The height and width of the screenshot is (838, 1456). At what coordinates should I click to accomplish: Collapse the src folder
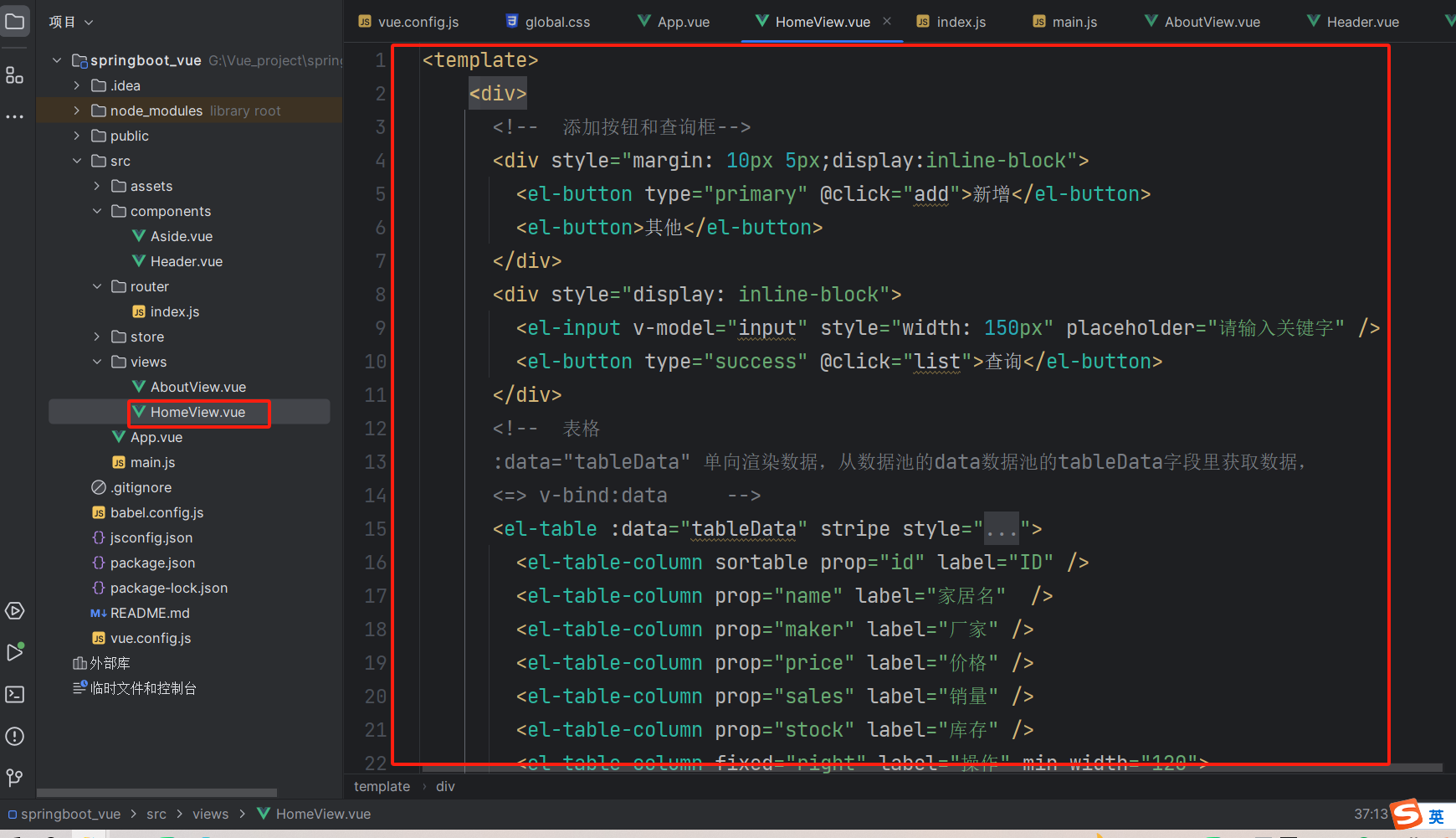[x=77, y=161]
